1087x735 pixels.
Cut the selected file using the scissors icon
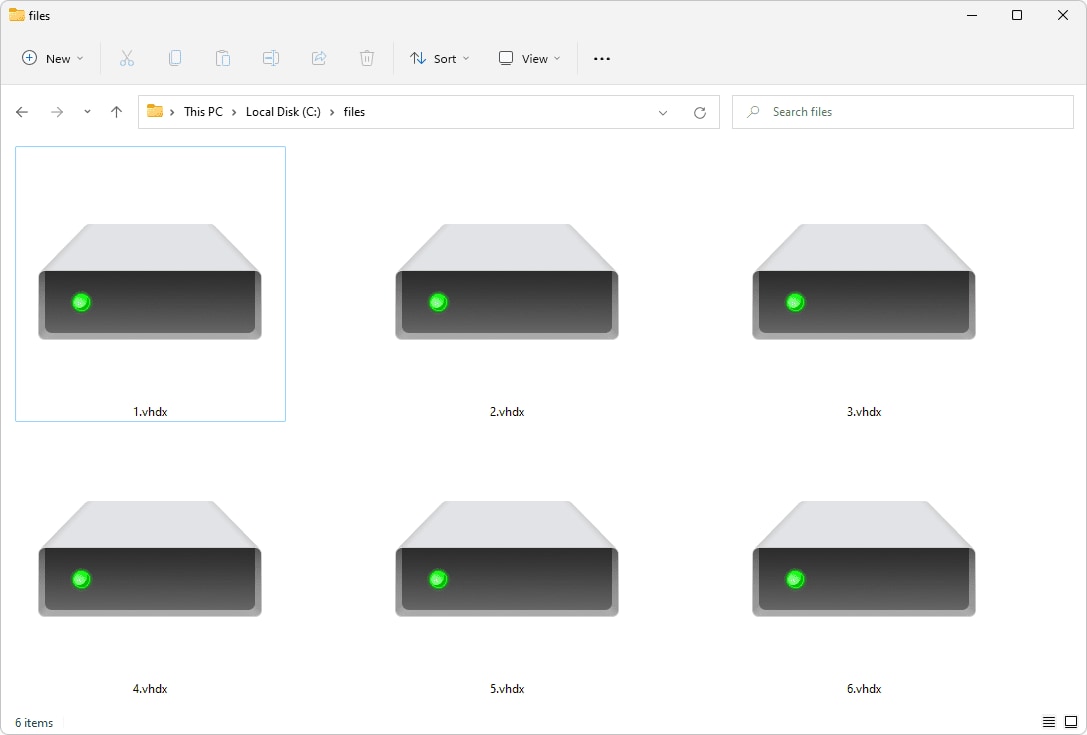click(127, 58)
